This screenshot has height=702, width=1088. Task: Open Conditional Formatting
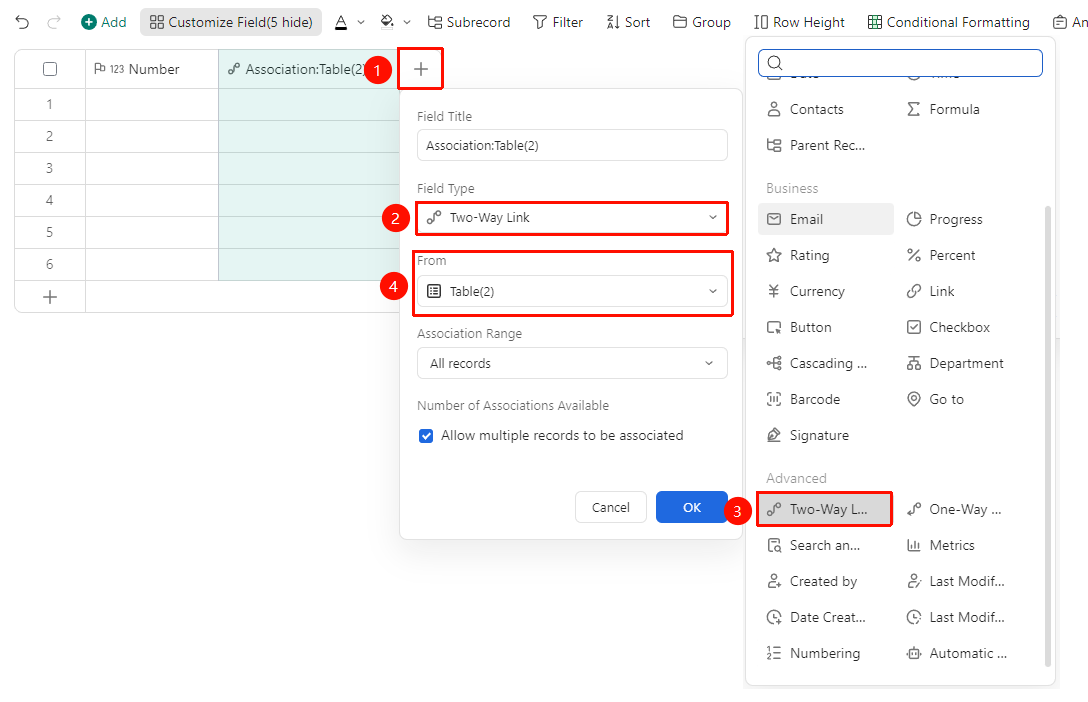point(949,22)
